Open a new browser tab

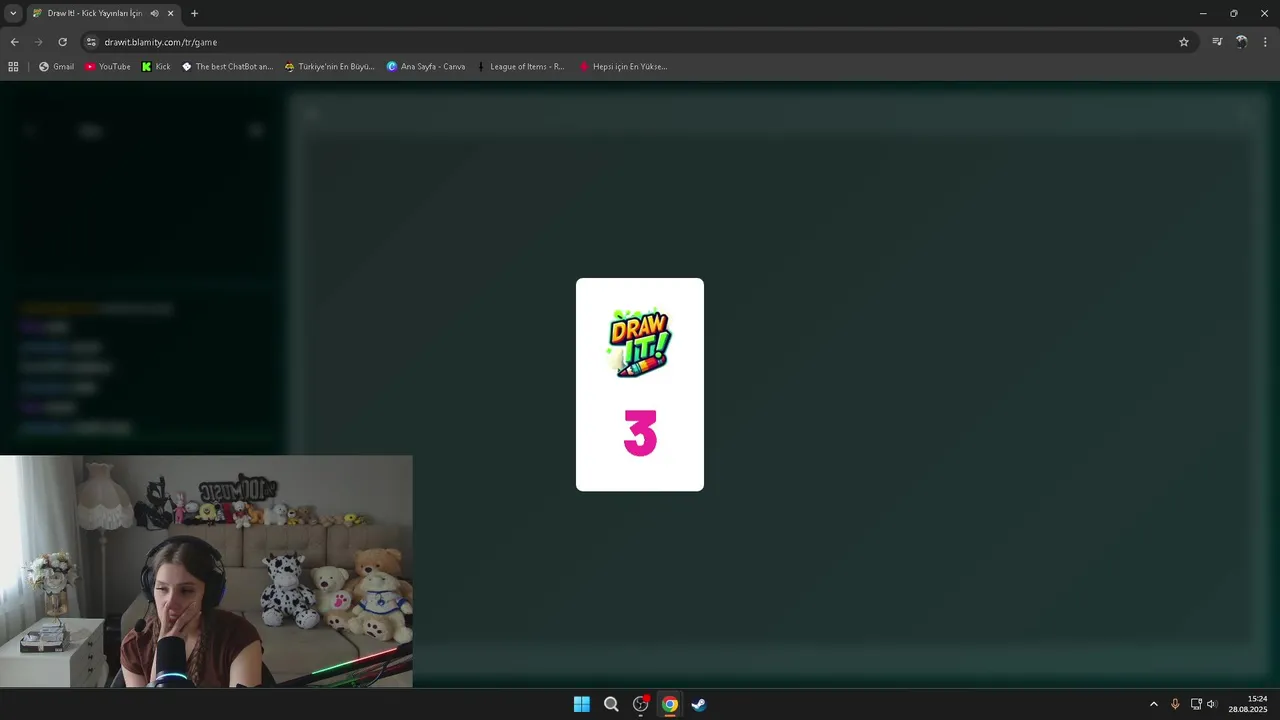(194, 13)
